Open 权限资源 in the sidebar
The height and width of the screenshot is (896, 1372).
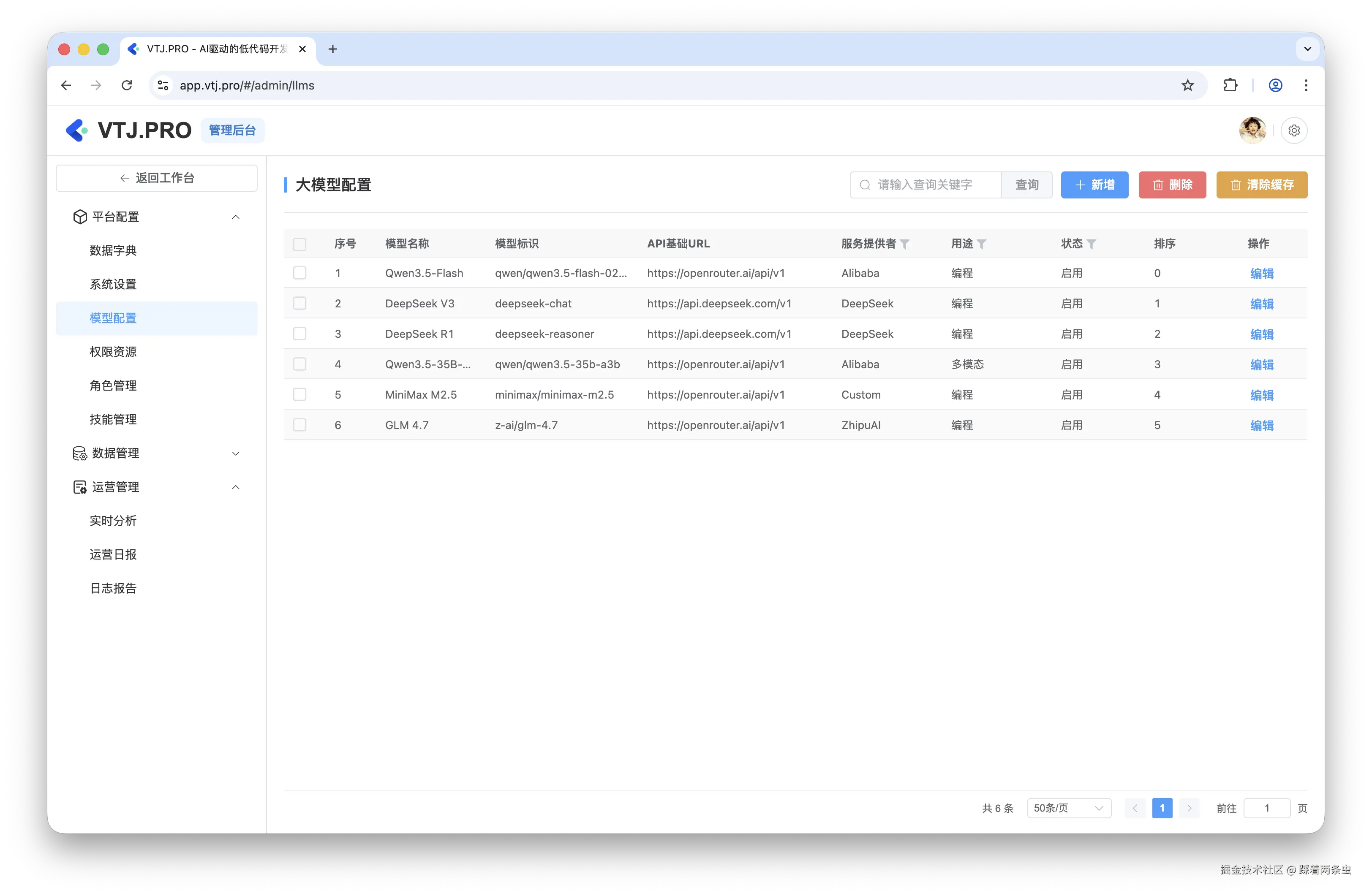tap(113, 351)
